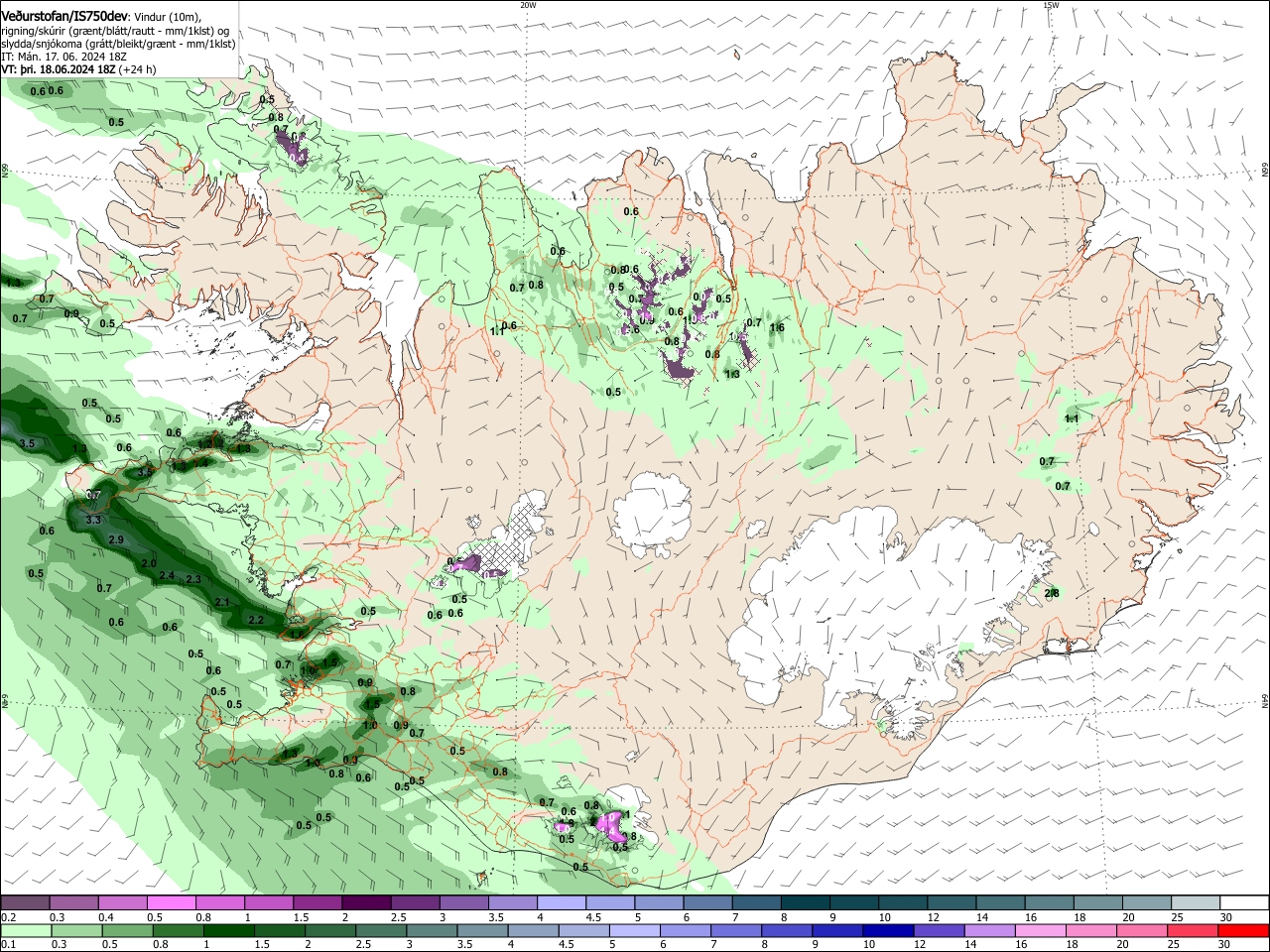Viewport: 1270px width, 952px height.
Task: Click the 15W longitude label
Action: click(x=1051, y=5)
